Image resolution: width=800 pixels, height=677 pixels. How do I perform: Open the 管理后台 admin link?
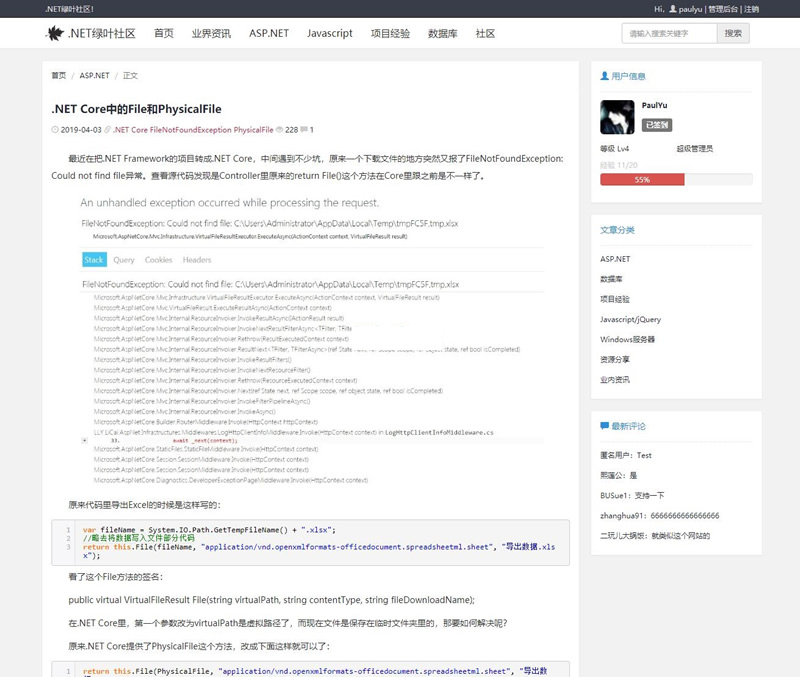coord(722,9)
